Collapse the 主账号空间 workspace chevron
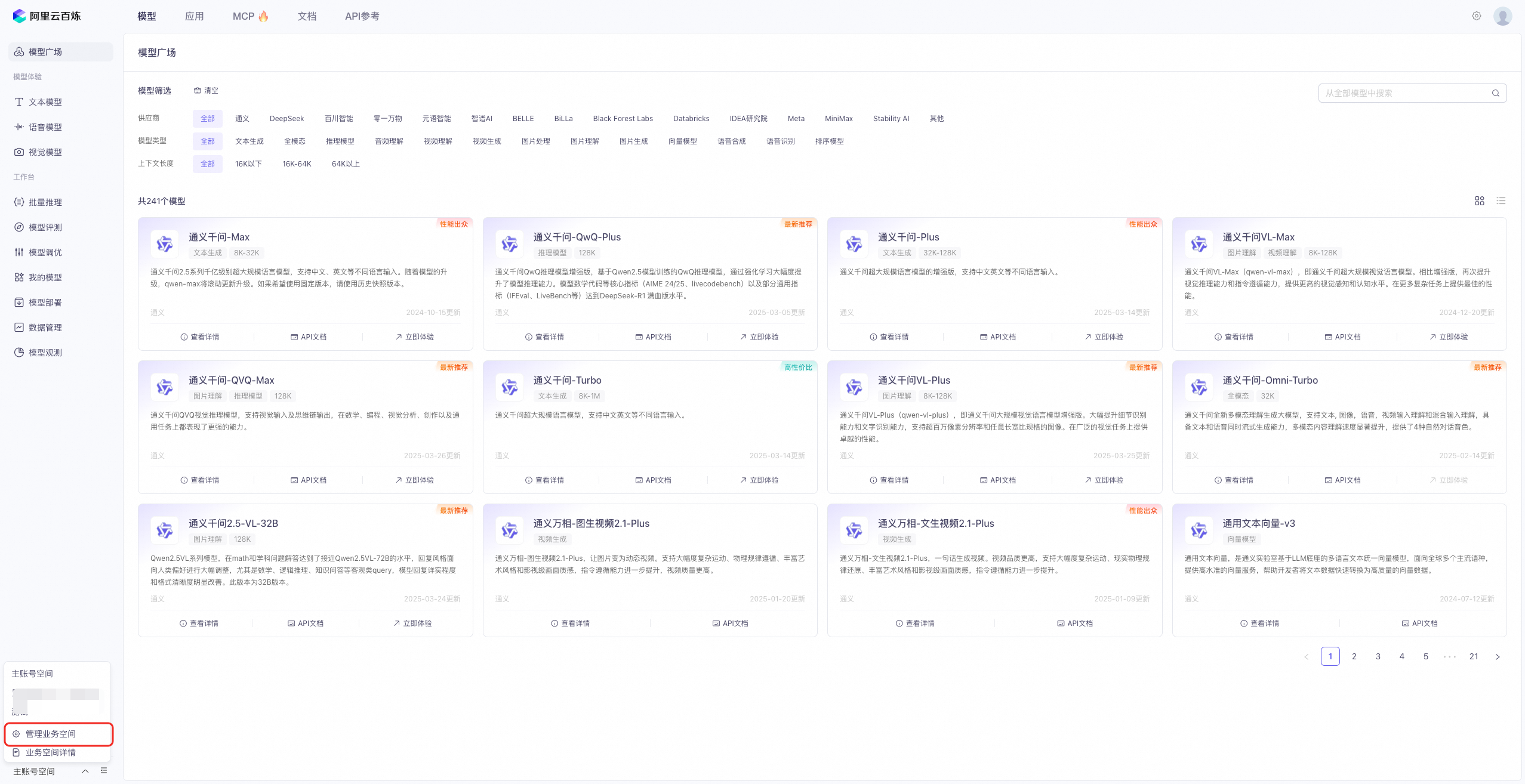 coord(85,771)
